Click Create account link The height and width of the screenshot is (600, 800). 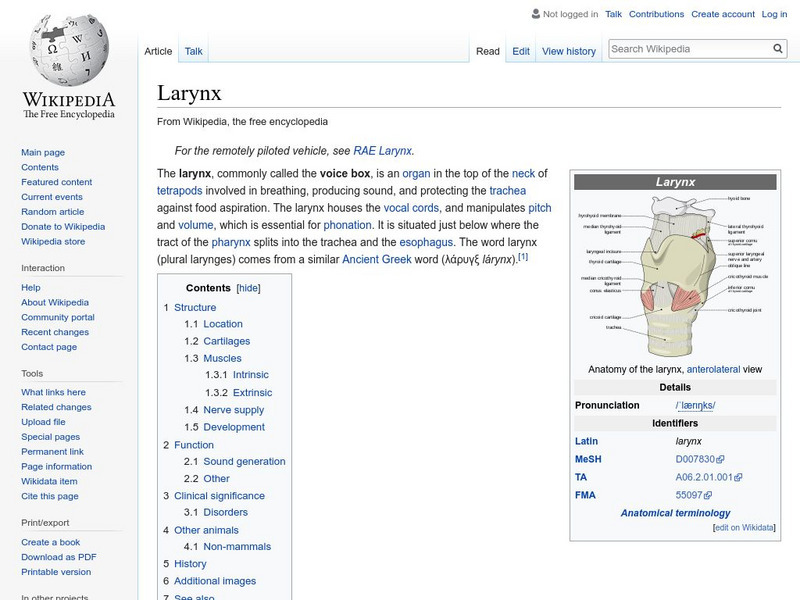click(722, 14)
